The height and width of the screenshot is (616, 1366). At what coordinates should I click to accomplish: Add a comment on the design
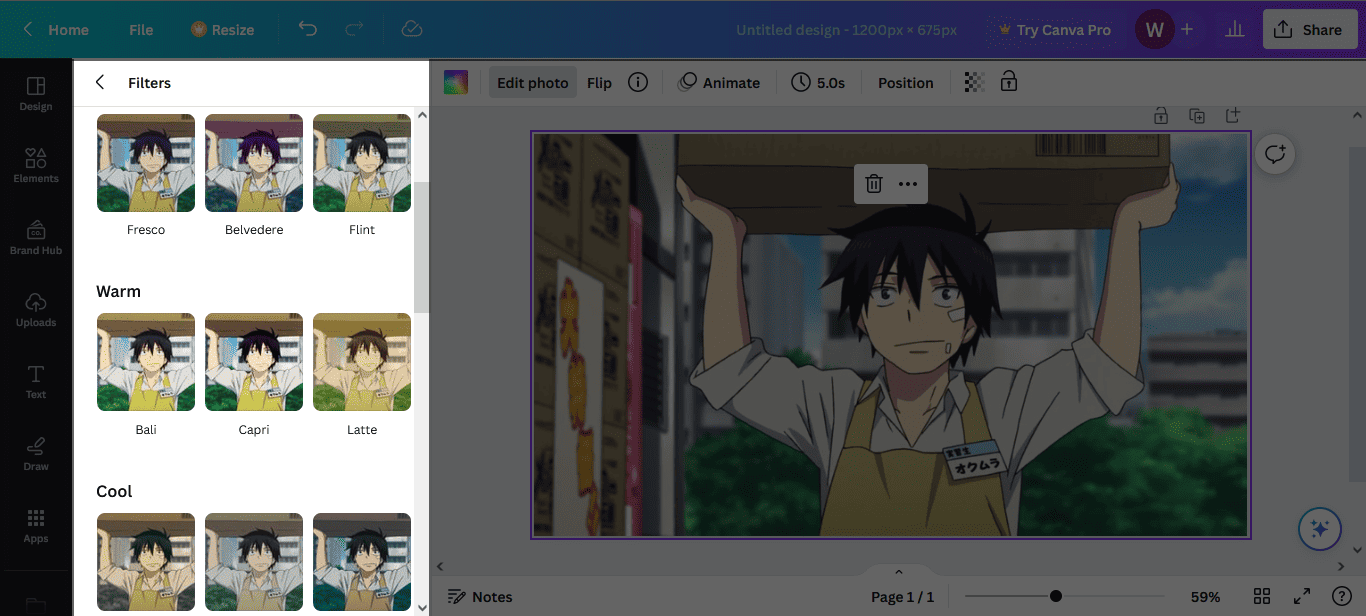(1275, 154)
